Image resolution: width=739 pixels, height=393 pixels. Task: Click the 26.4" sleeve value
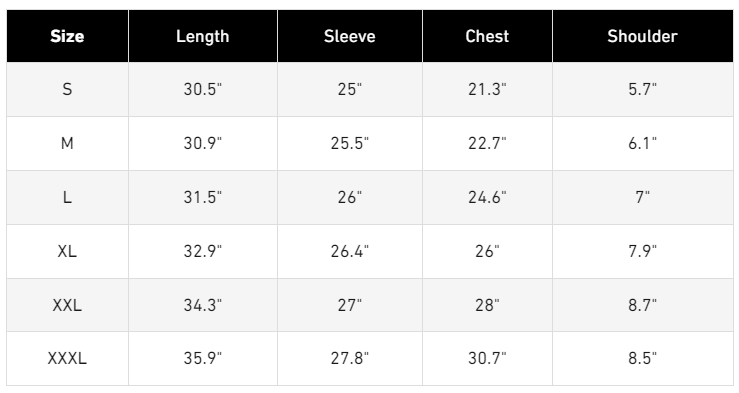point(350,251)
